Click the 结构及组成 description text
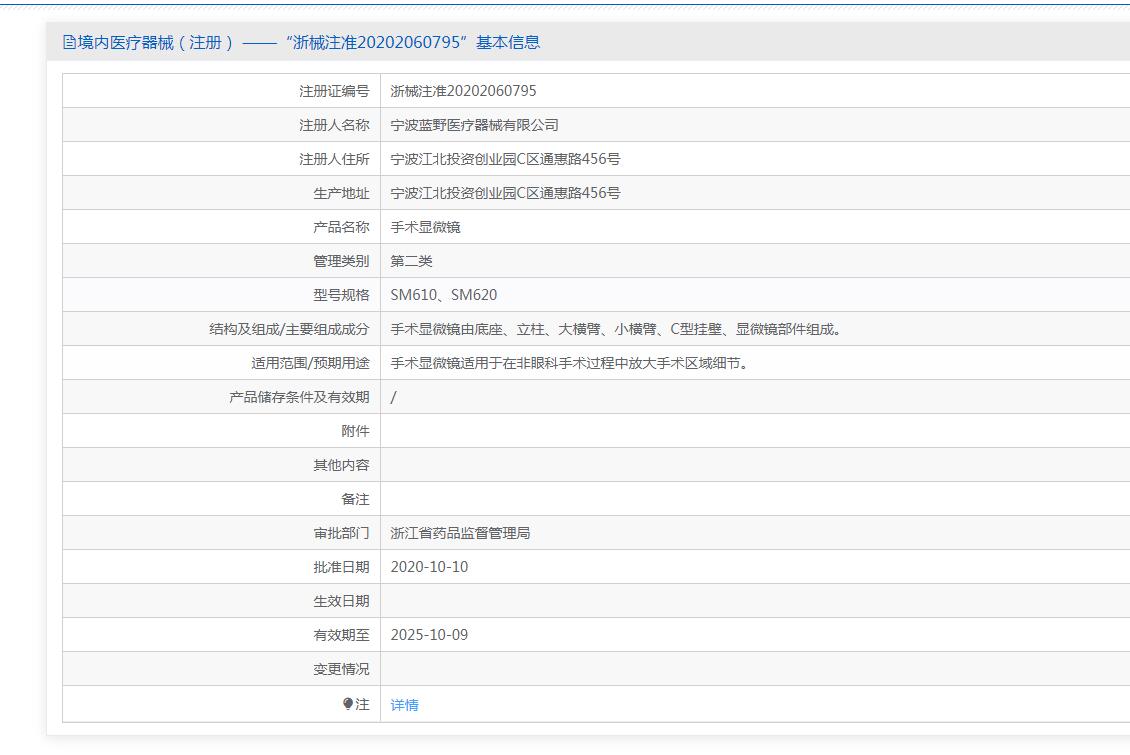Image resolution: width=1130 pixels, height=755 pixels. pyautogui.click(x=615, y=329)
